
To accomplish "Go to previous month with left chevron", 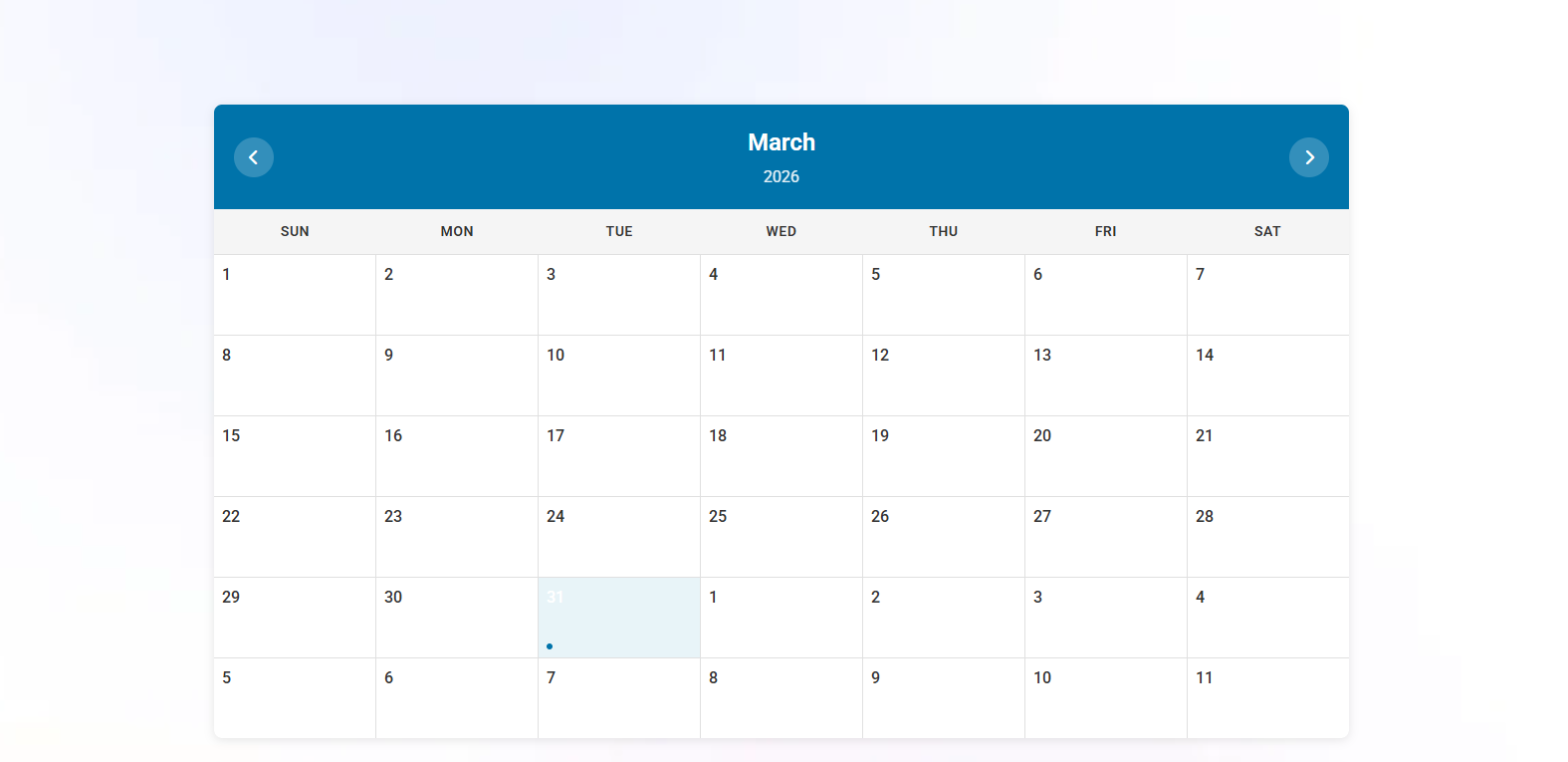I will click(254, 157).
